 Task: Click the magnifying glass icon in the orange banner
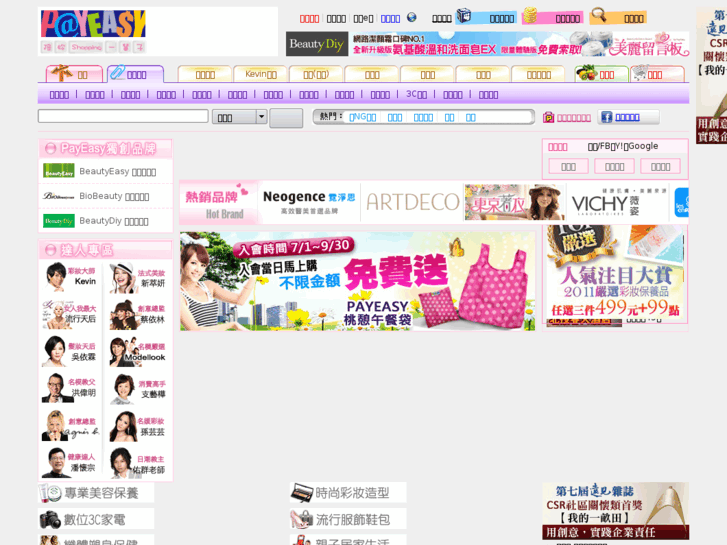click(x=599, y=15)
